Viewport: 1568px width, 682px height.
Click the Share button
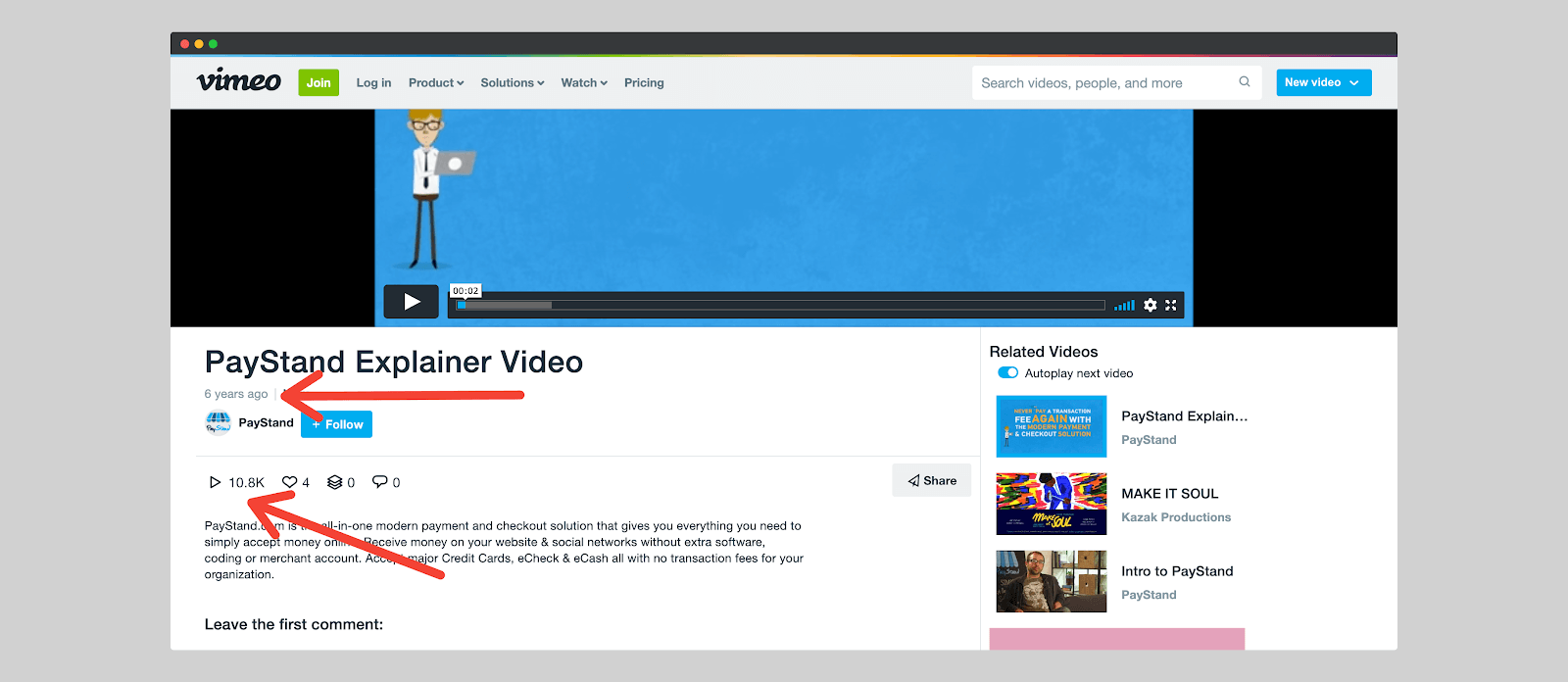tap(931, 480)
